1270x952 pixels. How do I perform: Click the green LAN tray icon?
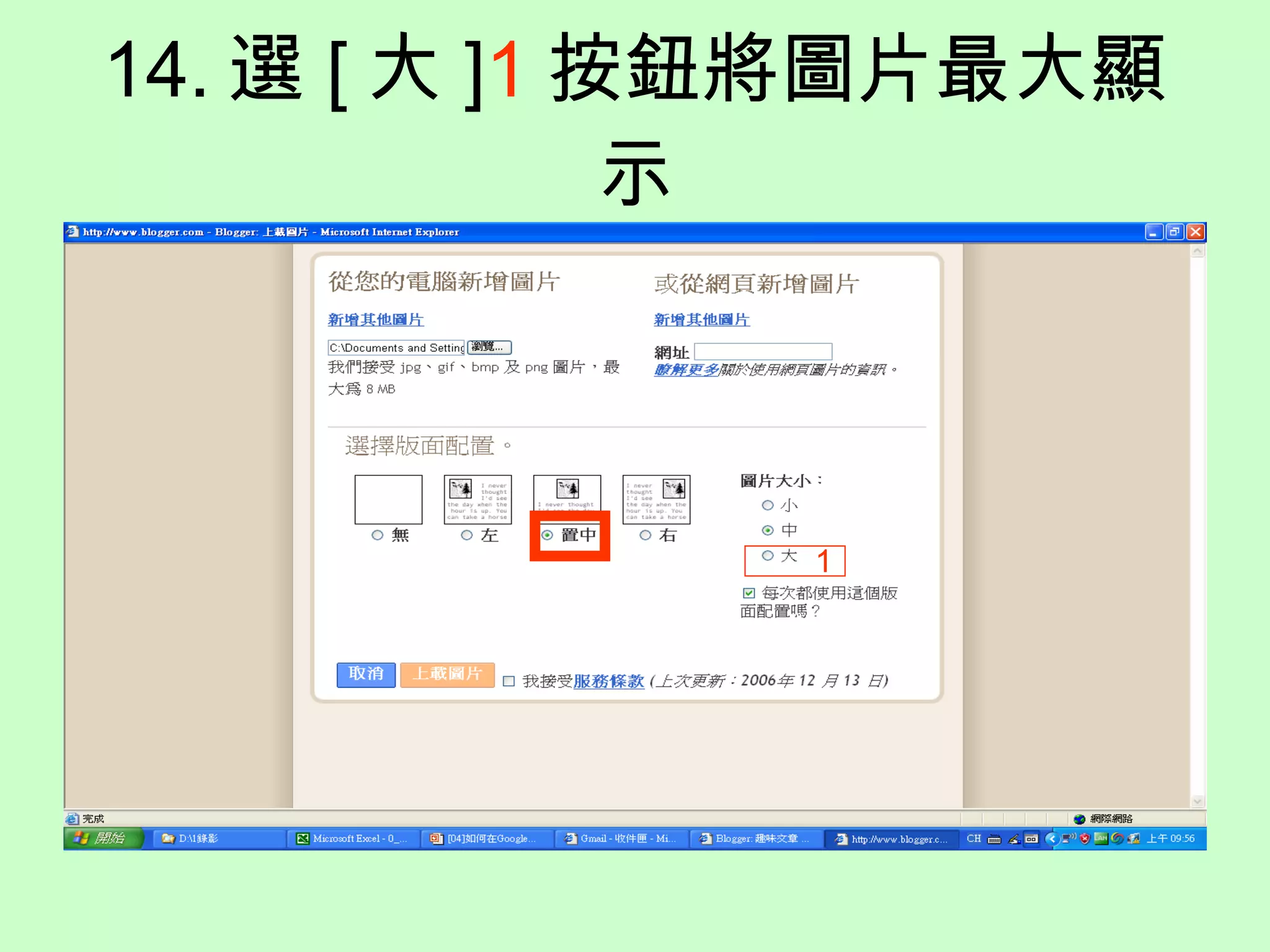(1101, 839)
